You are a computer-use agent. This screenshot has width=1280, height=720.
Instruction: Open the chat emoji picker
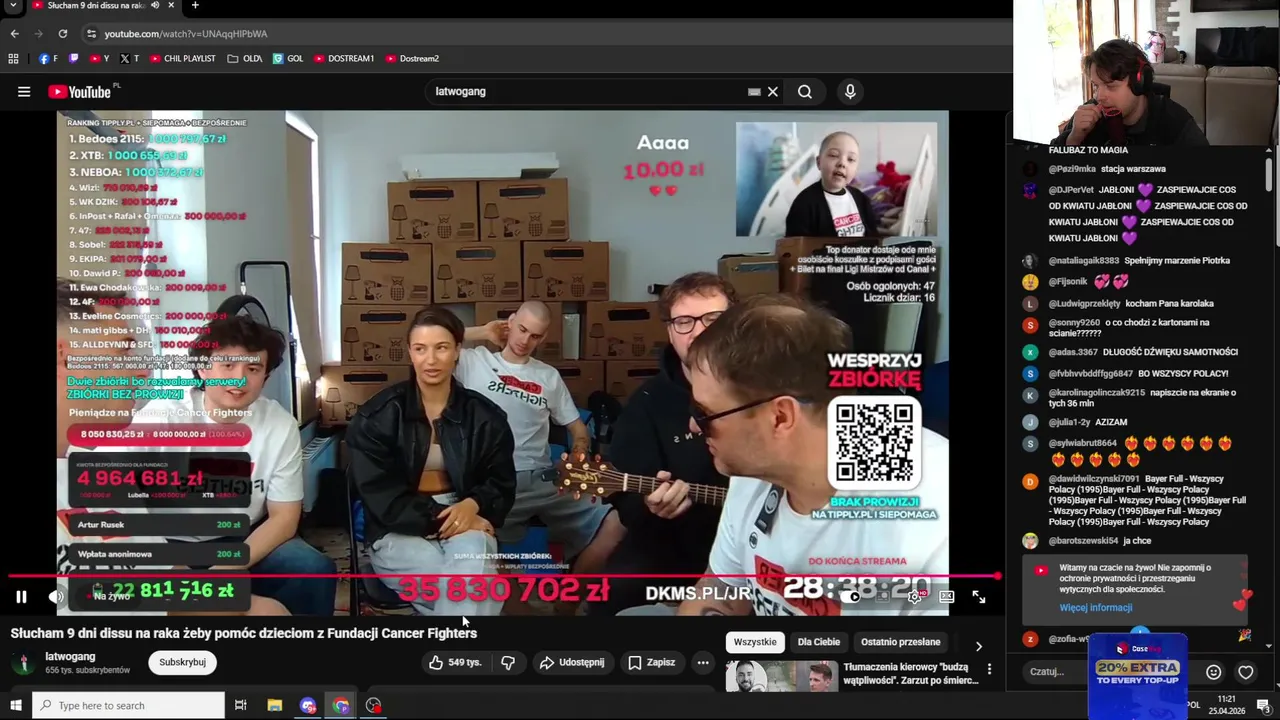click(x=1214, y=672)
